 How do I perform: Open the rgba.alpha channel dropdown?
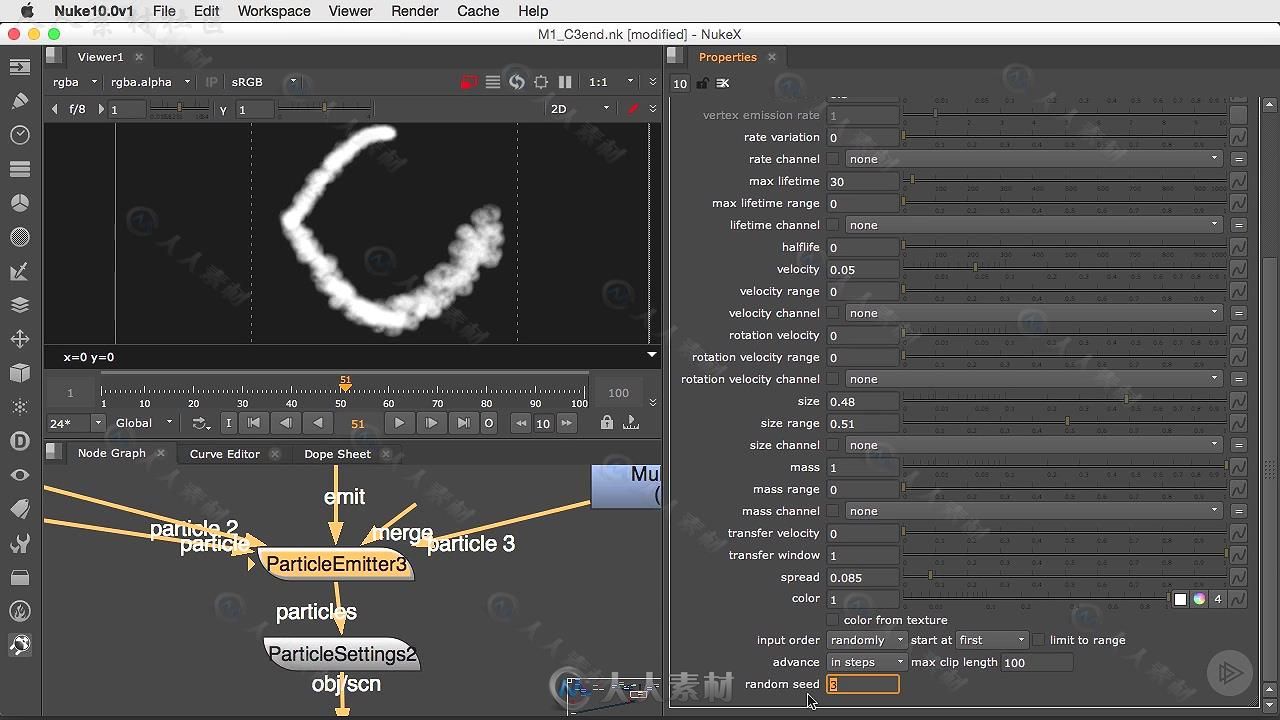(x=151, y=82)
